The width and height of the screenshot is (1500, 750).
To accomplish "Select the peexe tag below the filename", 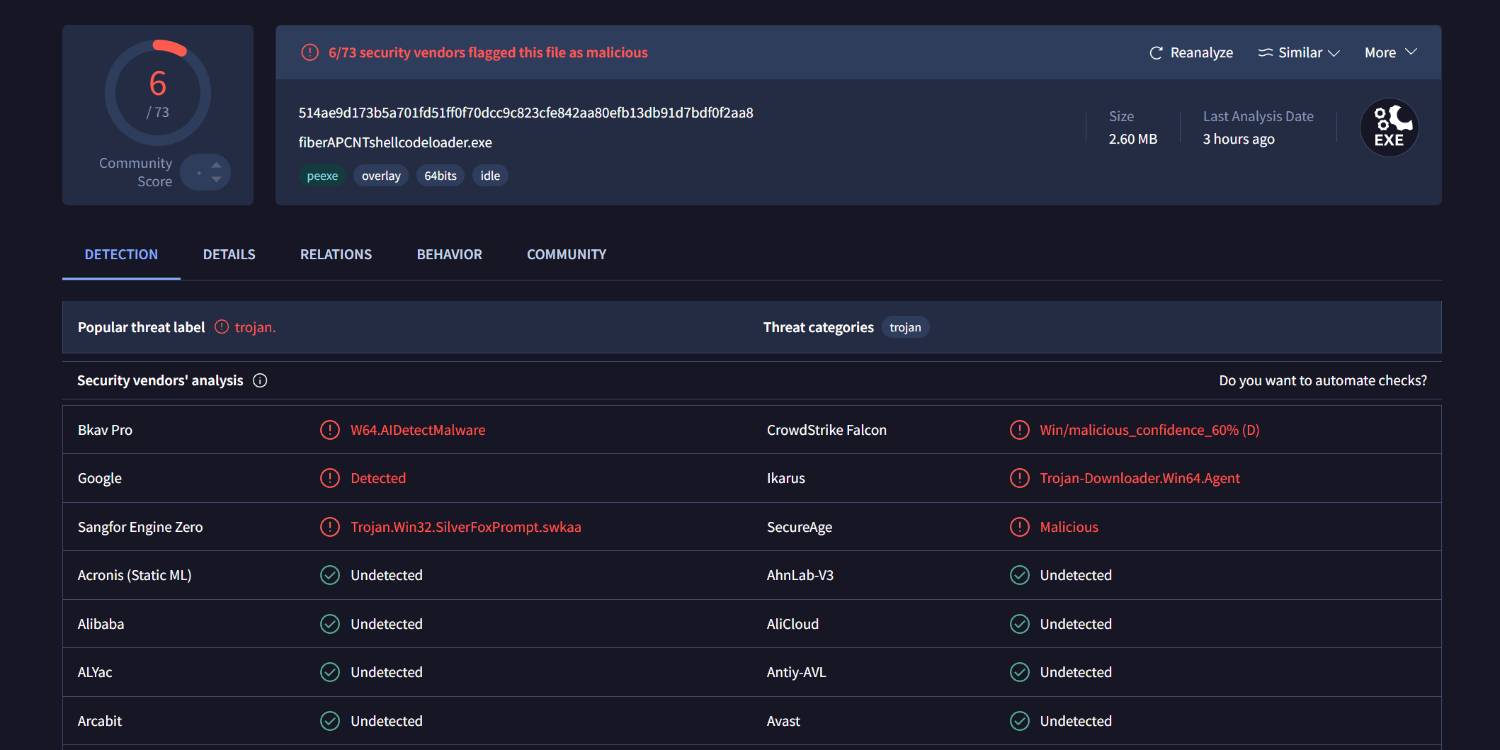I will (322, 175).
